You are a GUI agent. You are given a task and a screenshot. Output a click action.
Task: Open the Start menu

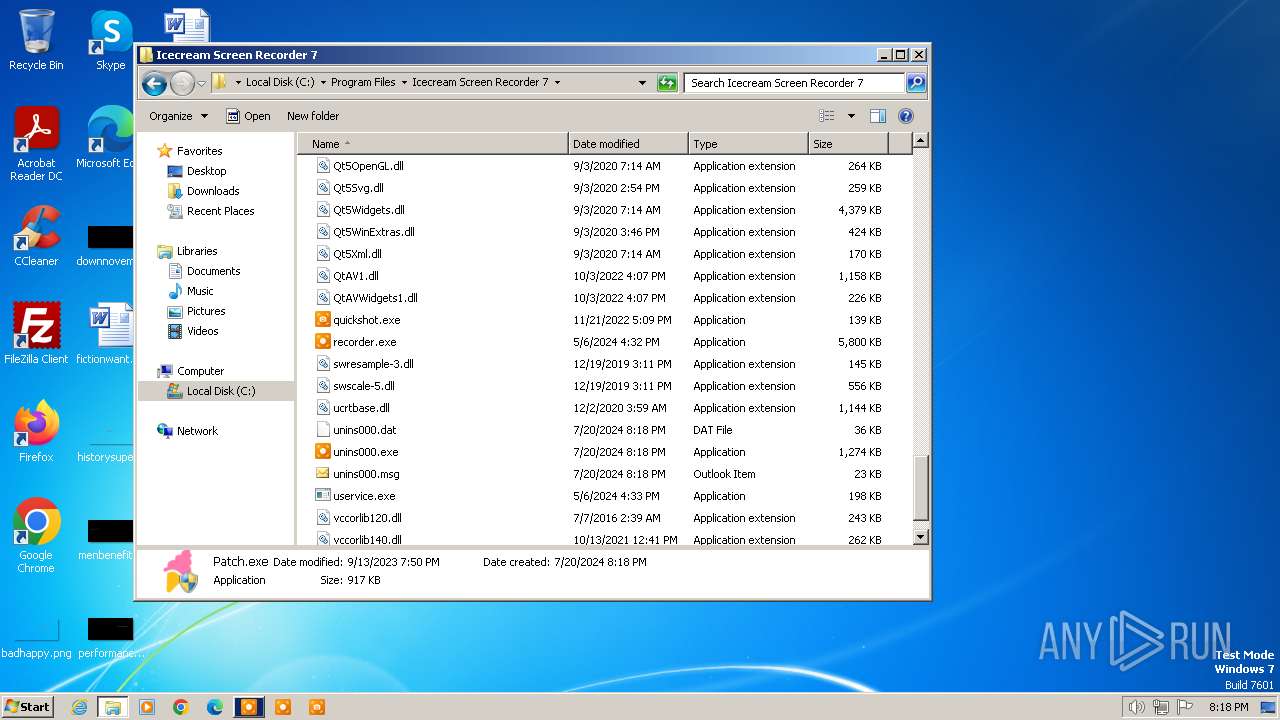click(28, 707)
